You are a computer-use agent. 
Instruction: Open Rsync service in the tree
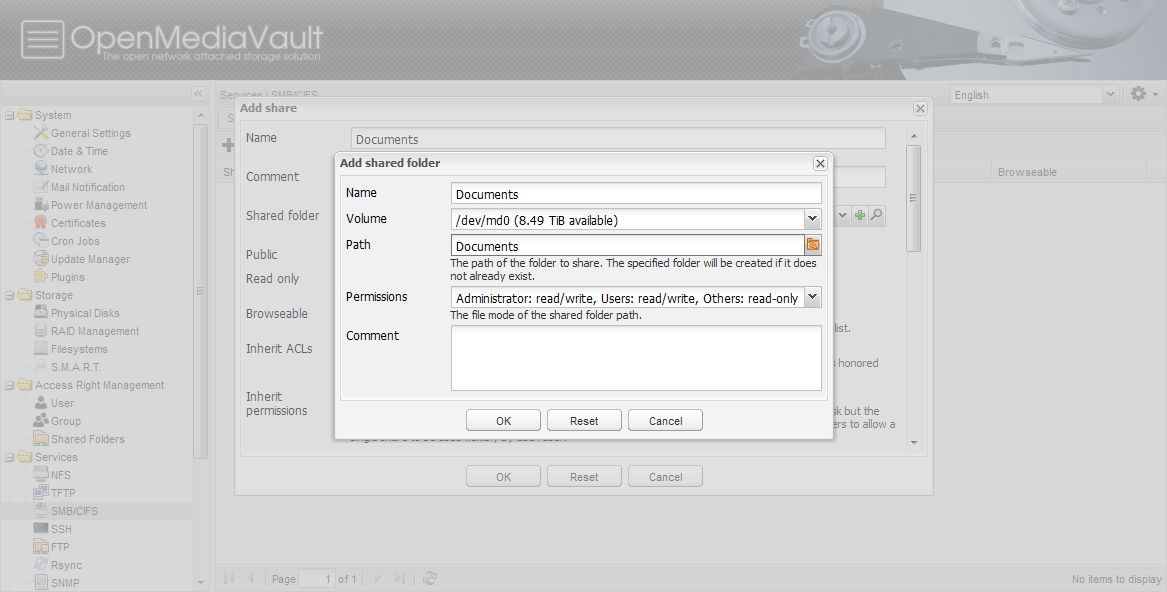pos(66,565)
